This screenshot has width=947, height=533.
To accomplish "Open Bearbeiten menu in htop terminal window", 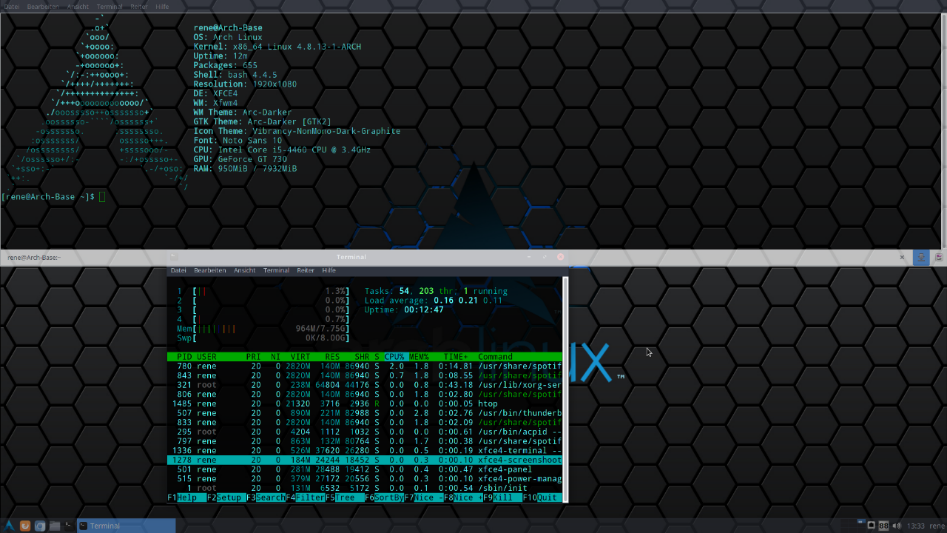I will point(210,270).
